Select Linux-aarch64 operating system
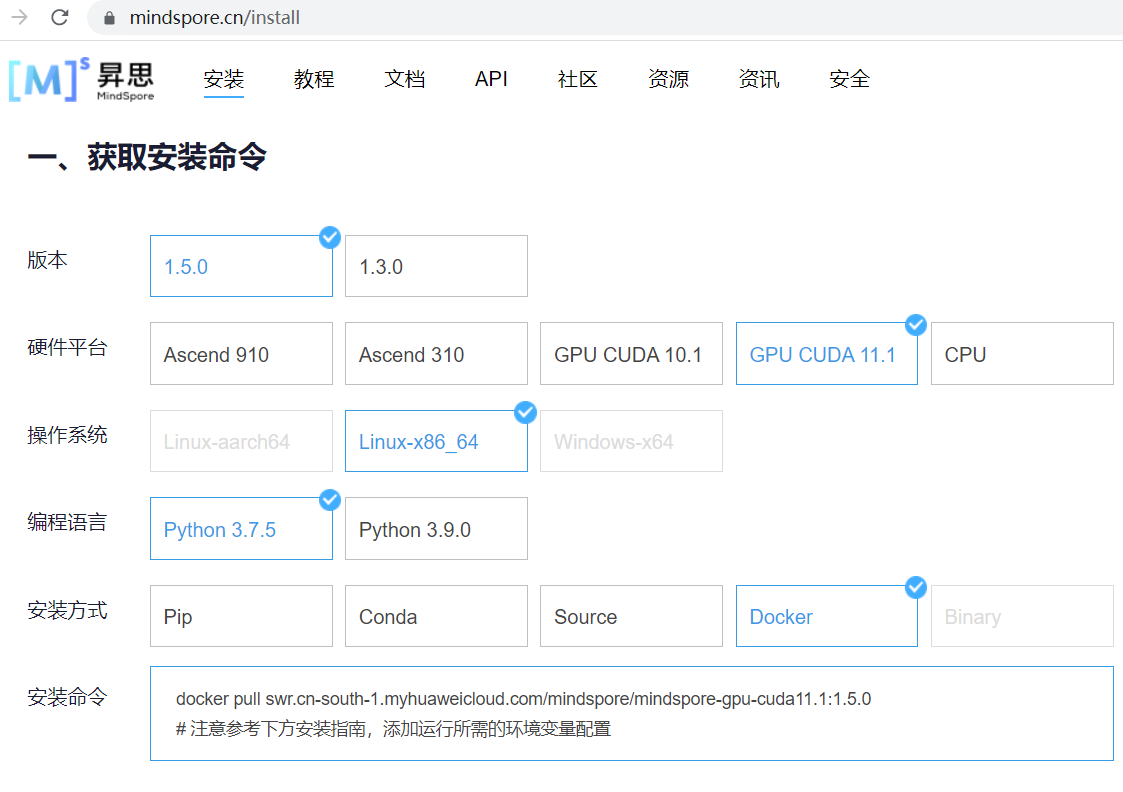The height and width of the screenshot is (792, 1123). [x=241, y=441]
